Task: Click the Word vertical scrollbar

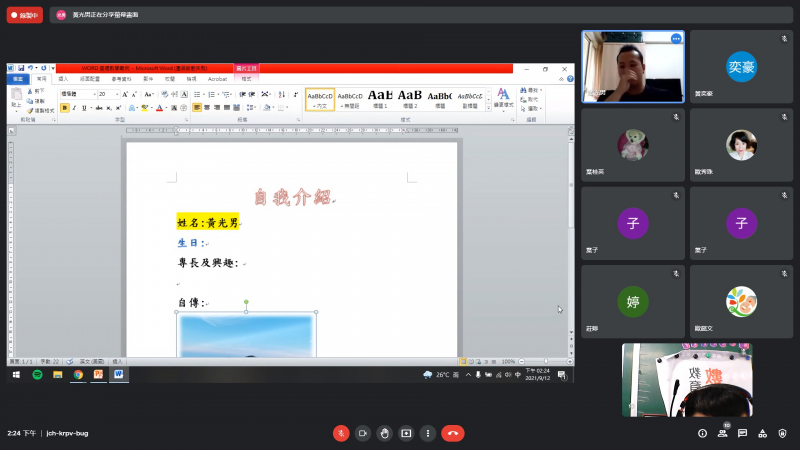Action: pyautogui.click(x=571, y=235)
